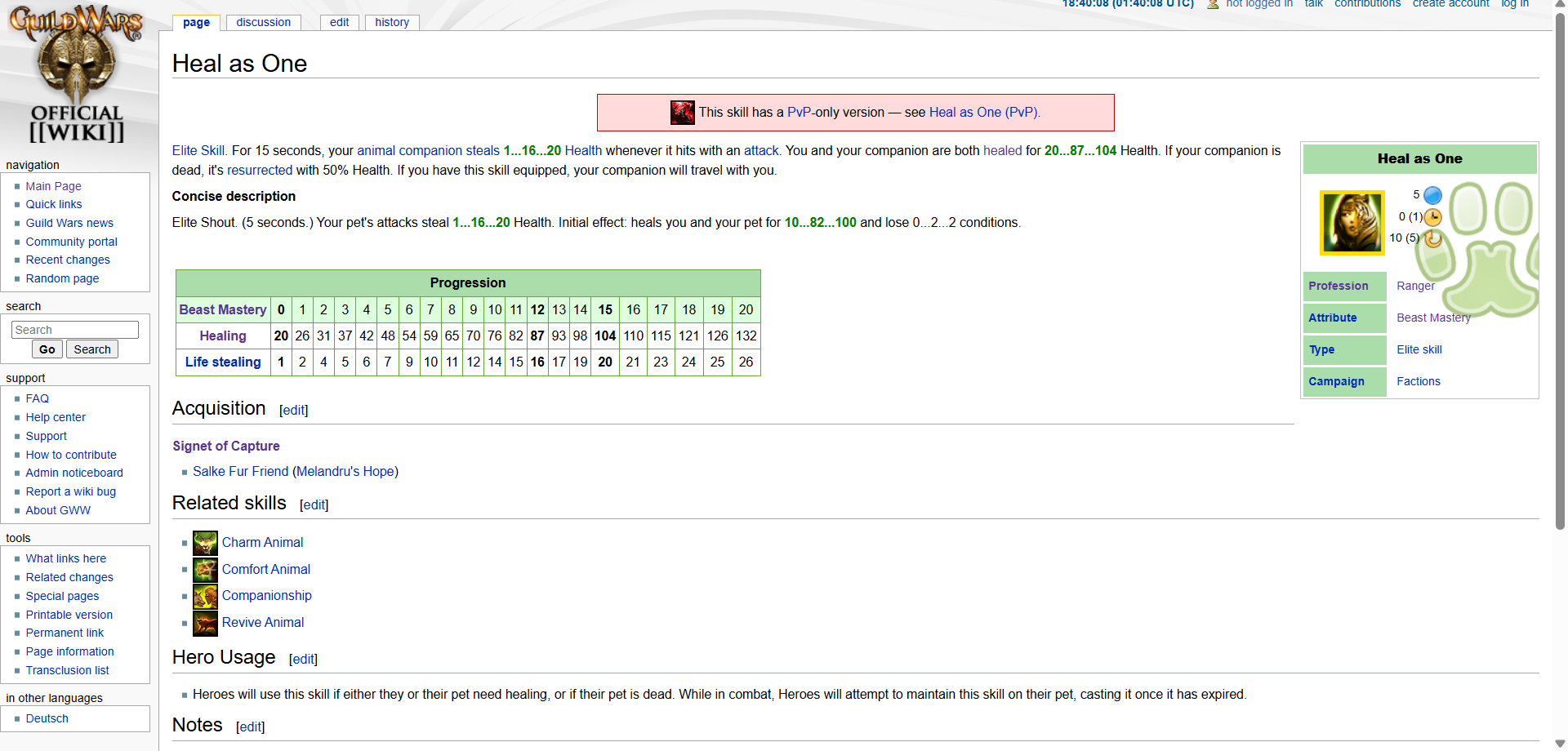Click Factions campaign in the infobox
The width and height of the screenshot is (1568, 751).
pos(1419,382)
